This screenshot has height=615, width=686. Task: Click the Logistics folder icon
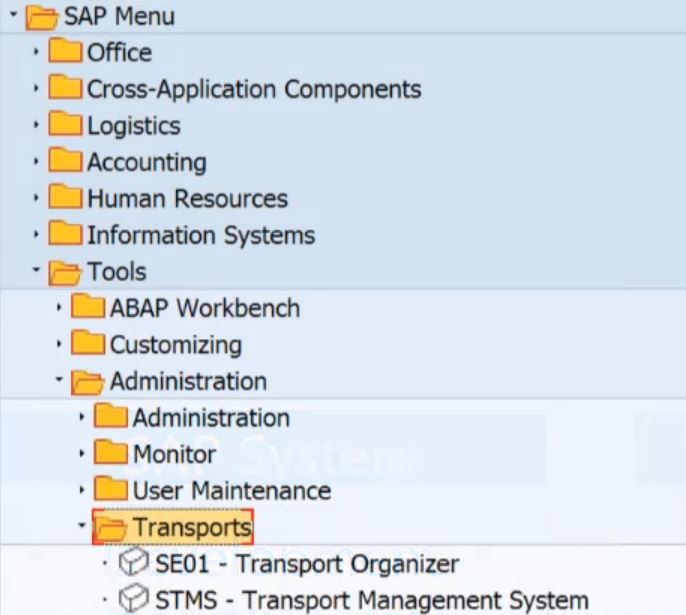[x=65, y=124]
